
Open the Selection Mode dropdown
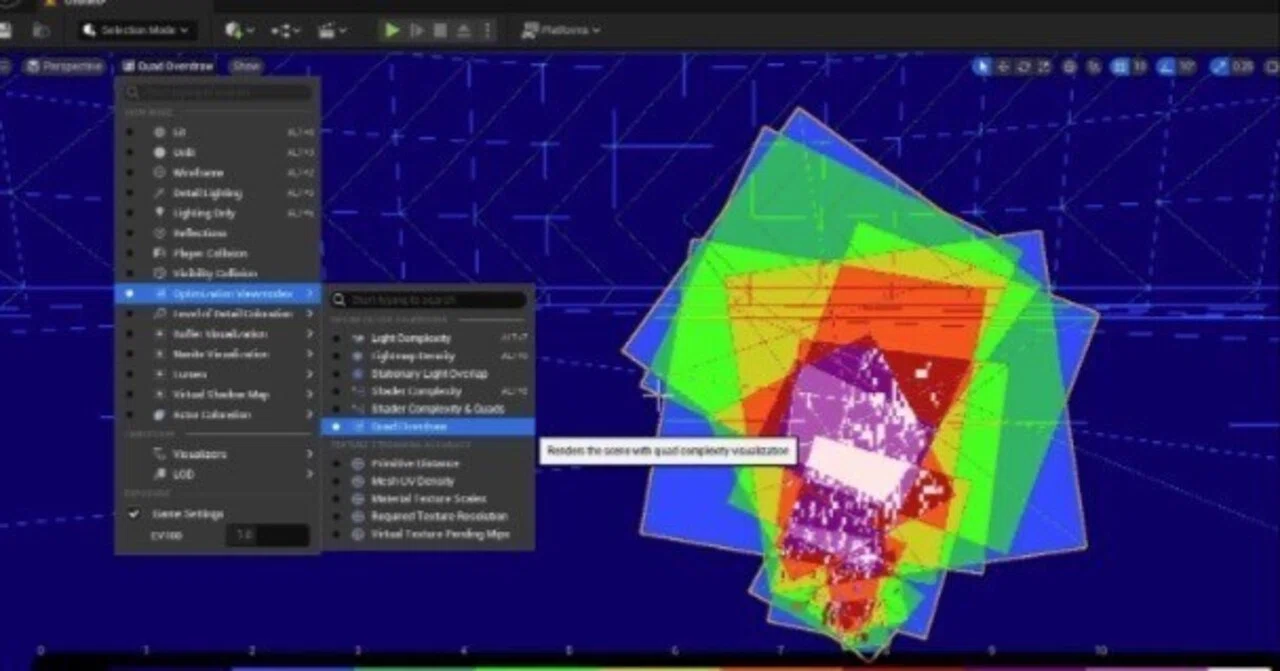[x=136, y=30]
